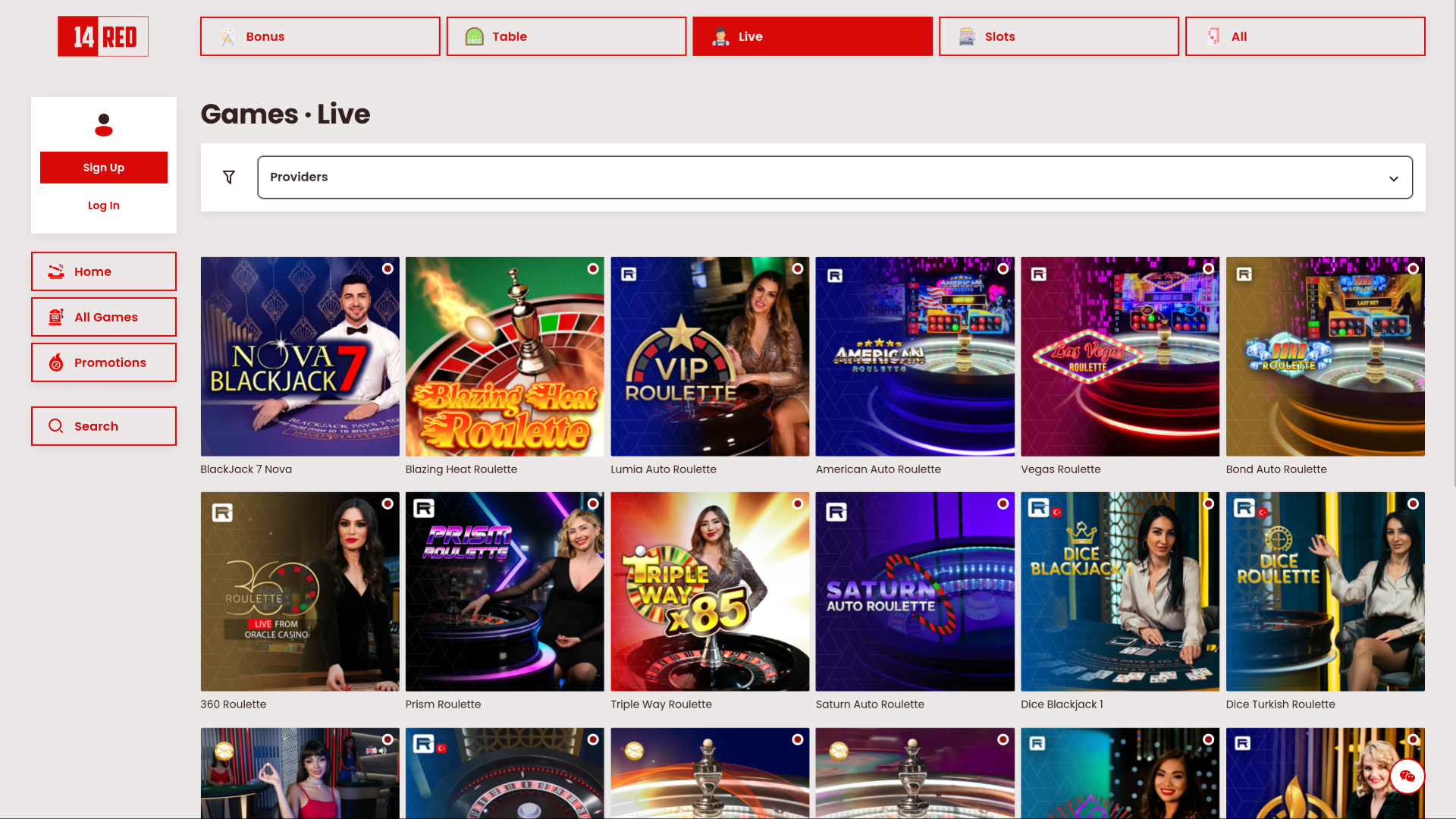Toggle the live indicator on Vegas Roulette tile
1456x819 pixels.
(1208, 268)
